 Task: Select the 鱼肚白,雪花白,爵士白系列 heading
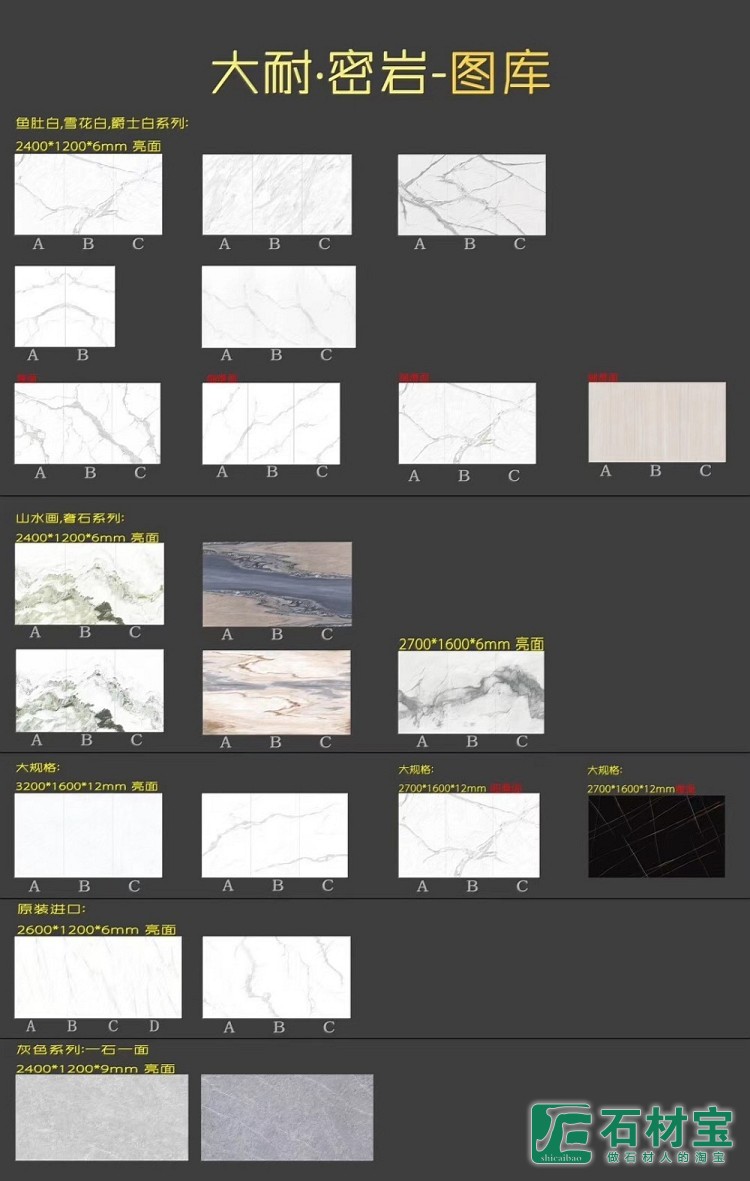point(101,124)
